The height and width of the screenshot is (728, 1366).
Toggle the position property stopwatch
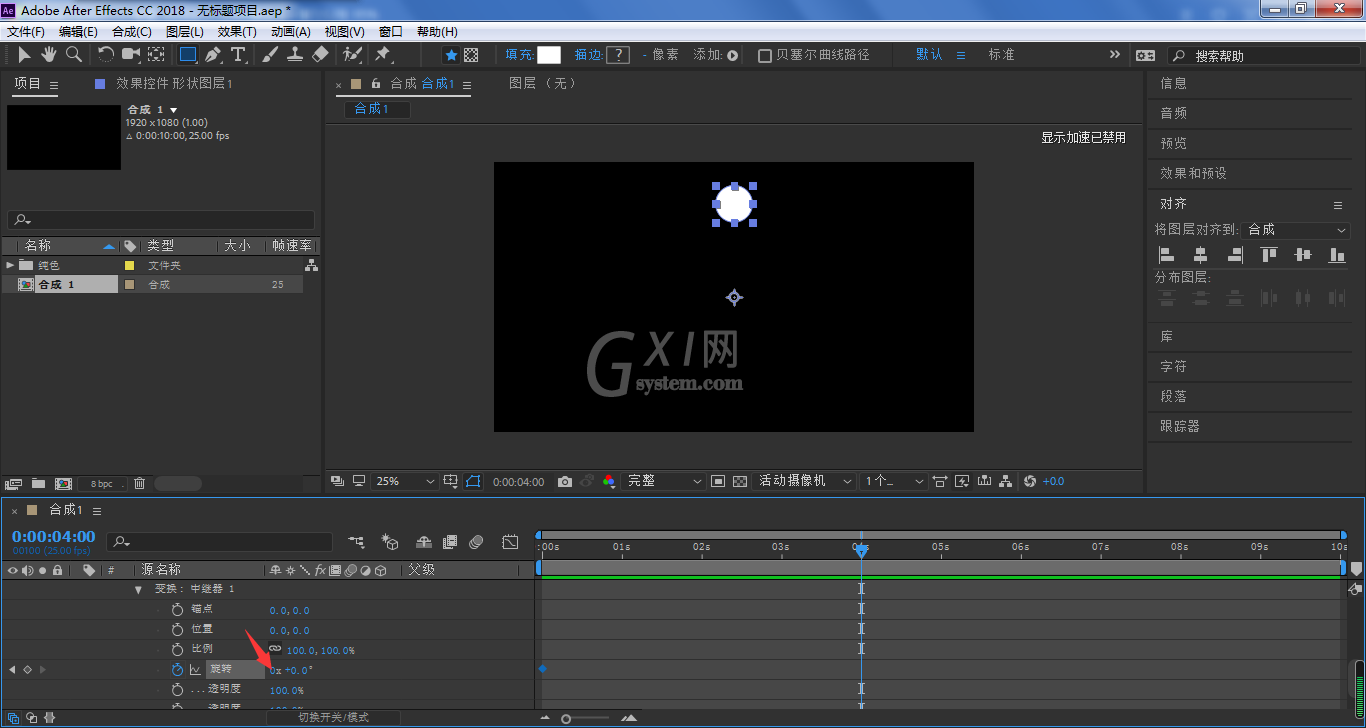[x=178, y=629]
